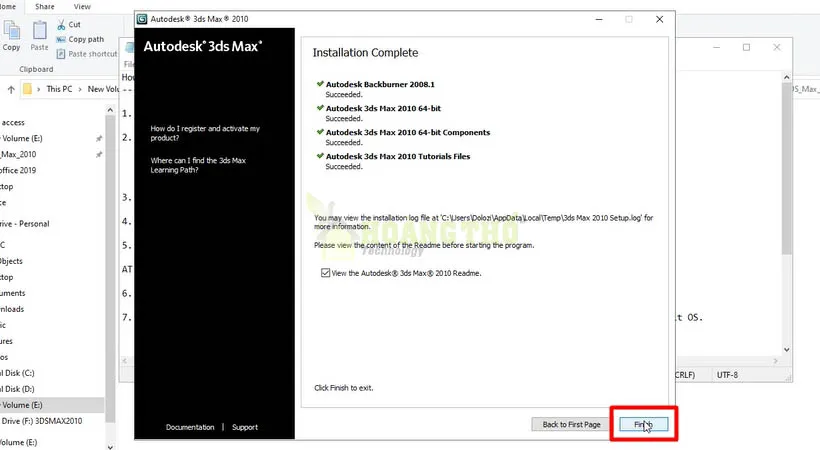Select Downloads item in navigation pane
This screenshot has height=450, width=820.
(12, 309)
